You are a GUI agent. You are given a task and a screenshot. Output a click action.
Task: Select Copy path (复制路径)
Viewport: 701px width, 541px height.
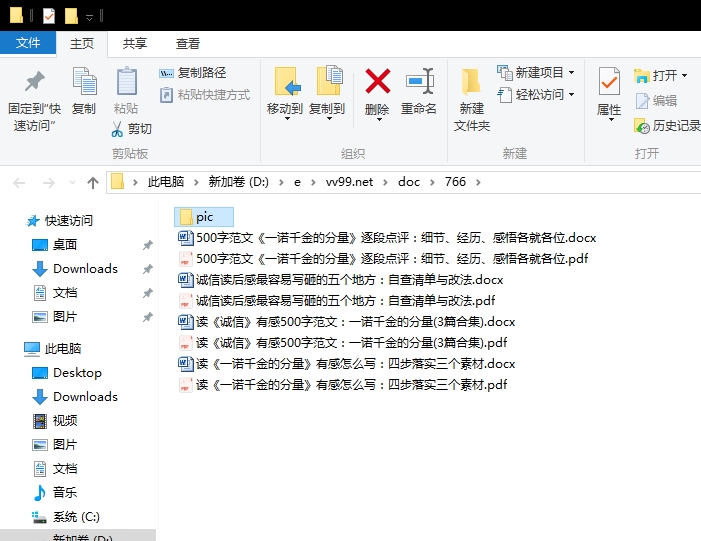coord(193,72)
